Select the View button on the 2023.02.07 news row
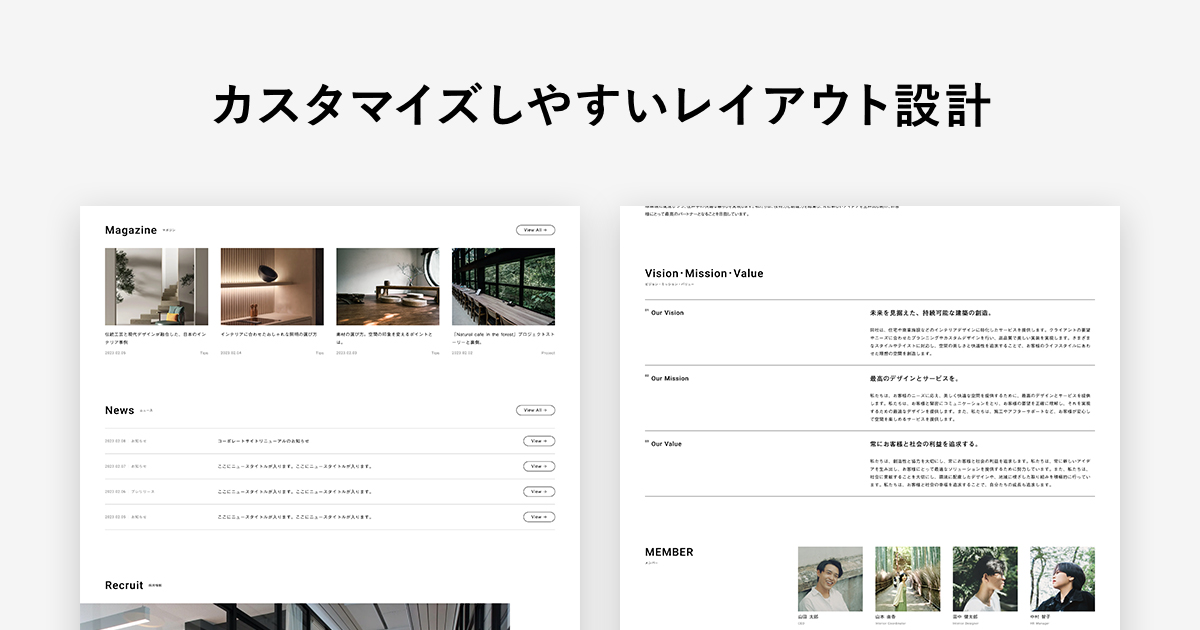Viewport: 1200px width, 630px height. pos(539,466)
